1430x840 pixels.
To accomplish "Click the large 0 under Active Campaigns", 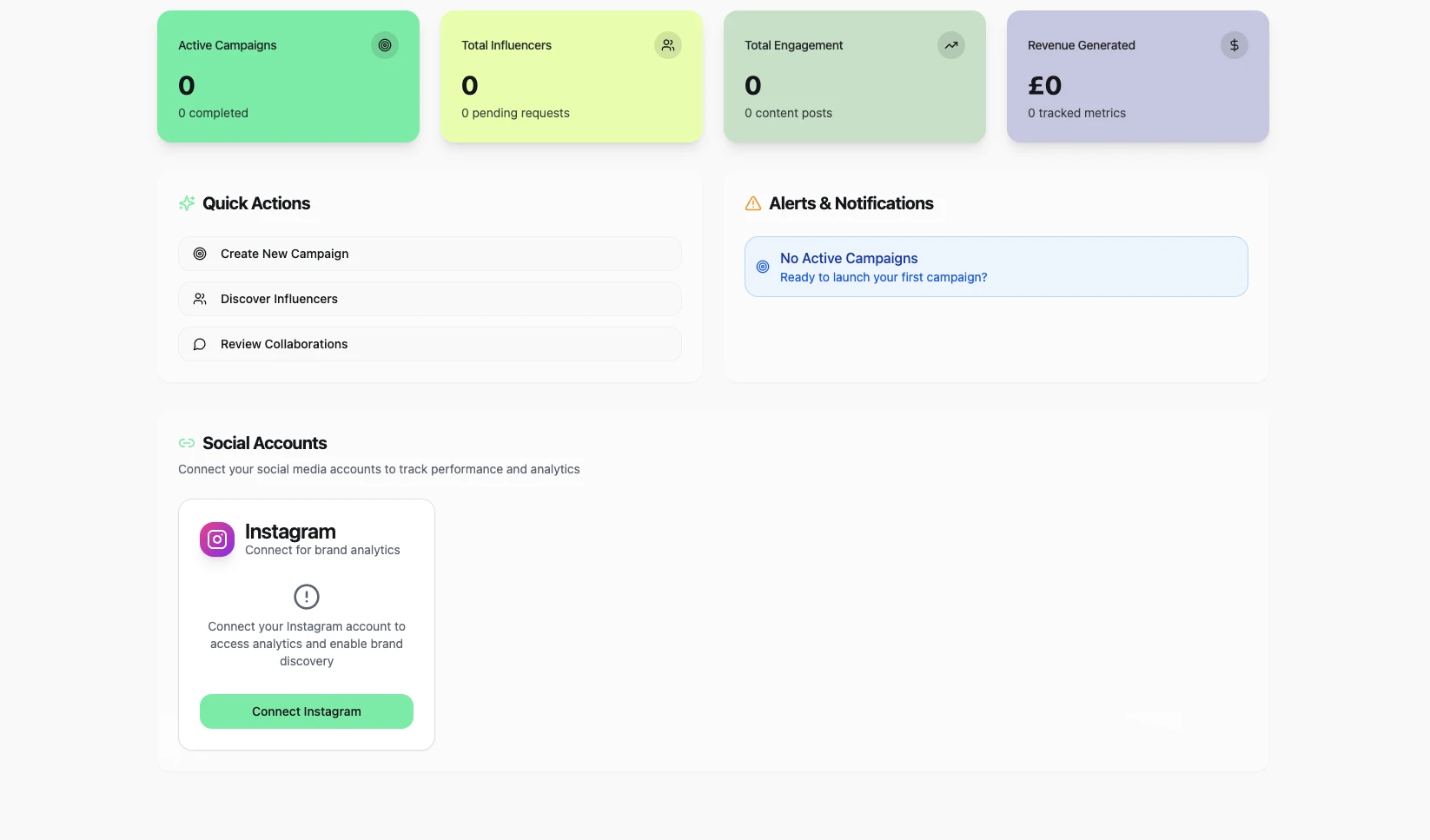I will (187, 85).
